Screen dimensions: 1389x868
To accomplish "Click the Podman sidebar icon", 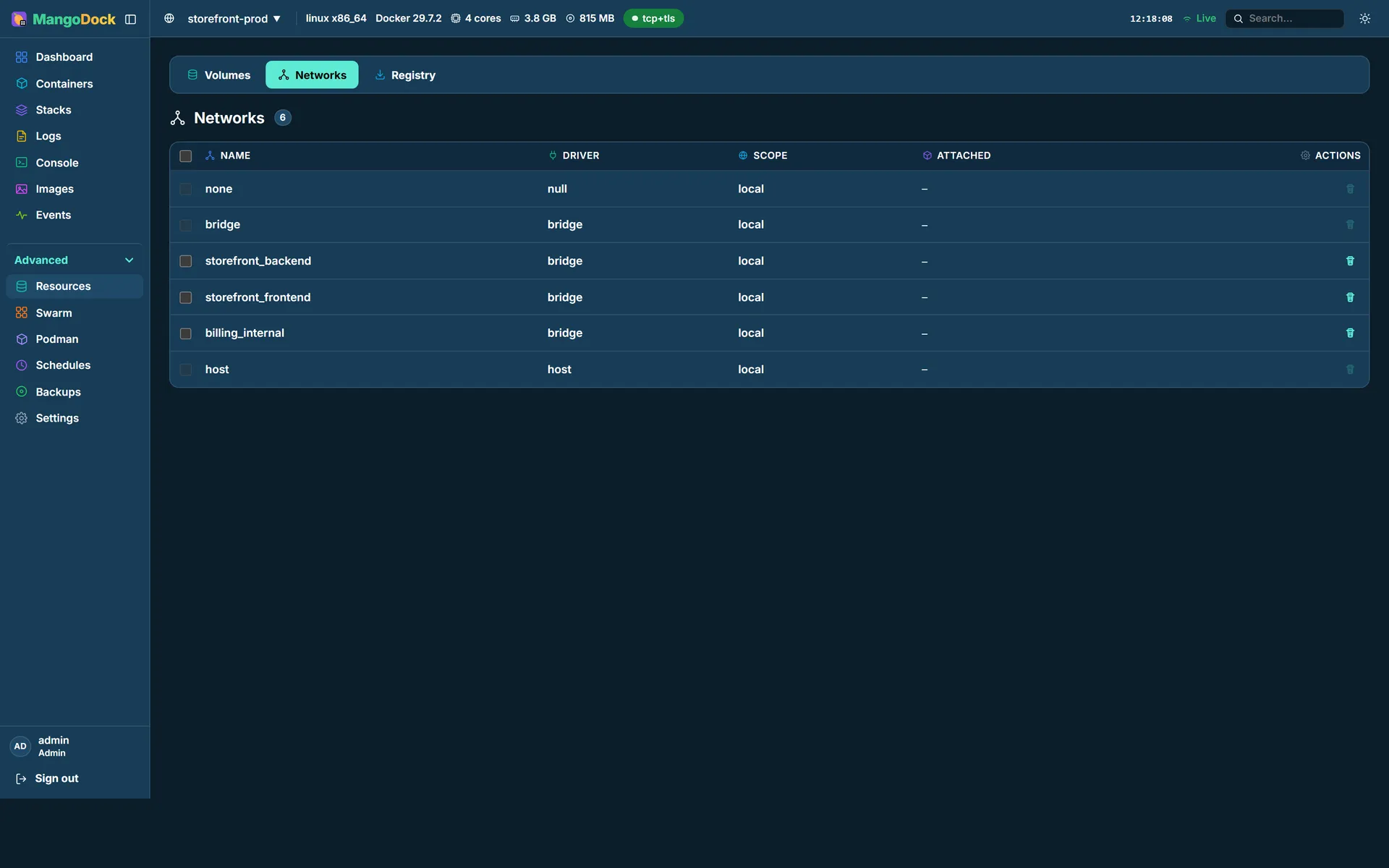I will pyautogui.click(x=22, y=339).
